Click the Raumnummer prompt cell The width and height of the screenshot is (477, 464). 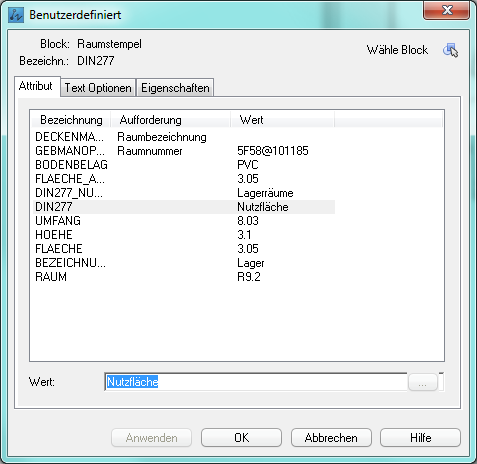tap(150, 151)
